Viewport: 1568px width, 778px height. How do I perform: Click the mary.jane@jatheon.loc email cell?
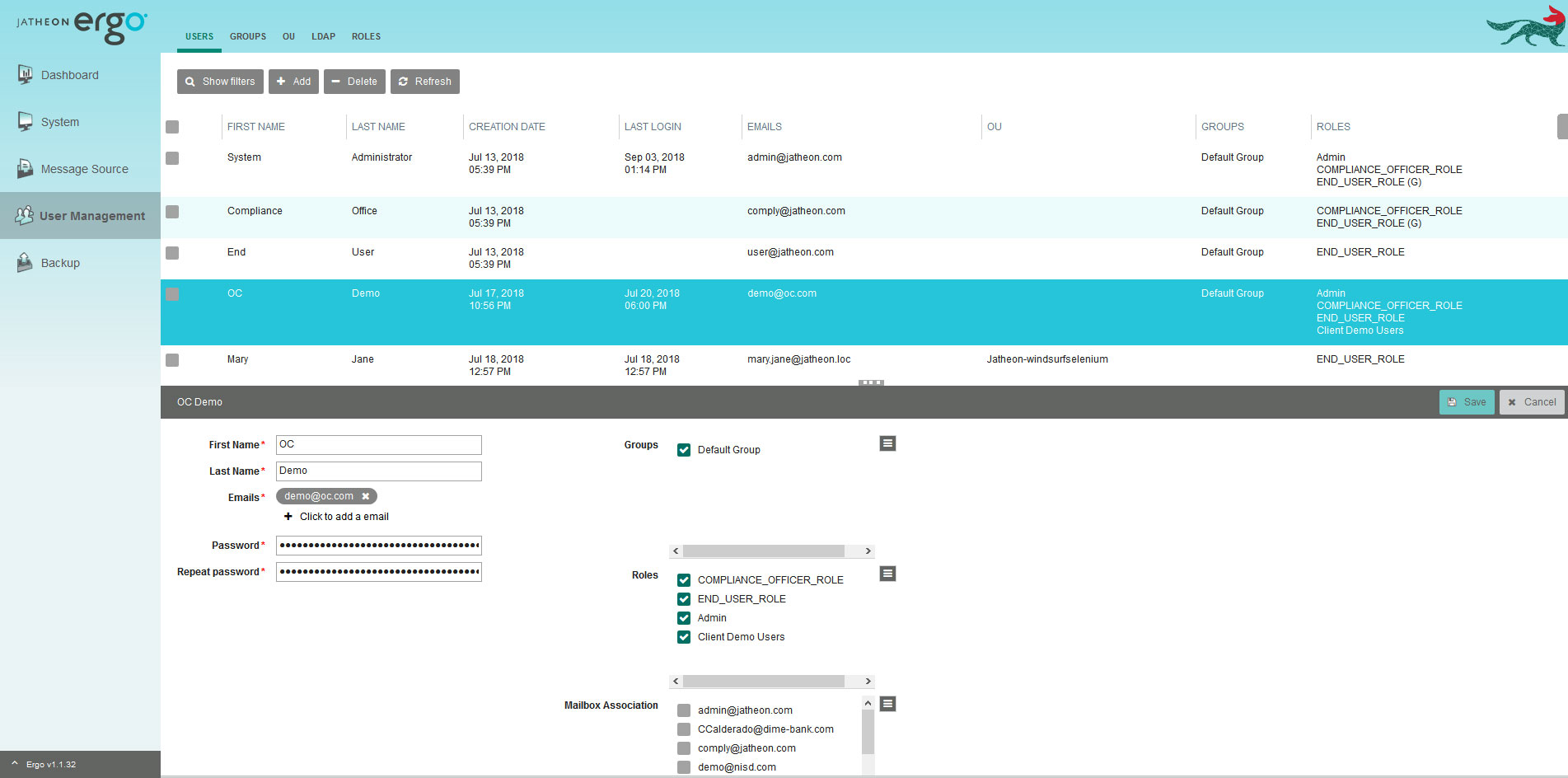[x=799, y=359]
